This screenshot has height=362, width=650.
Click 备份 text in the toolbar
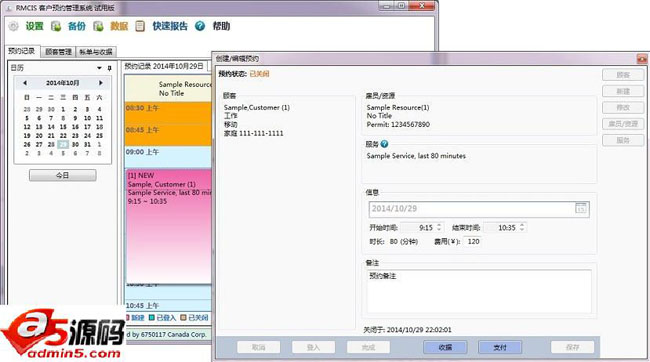point(77,26)
